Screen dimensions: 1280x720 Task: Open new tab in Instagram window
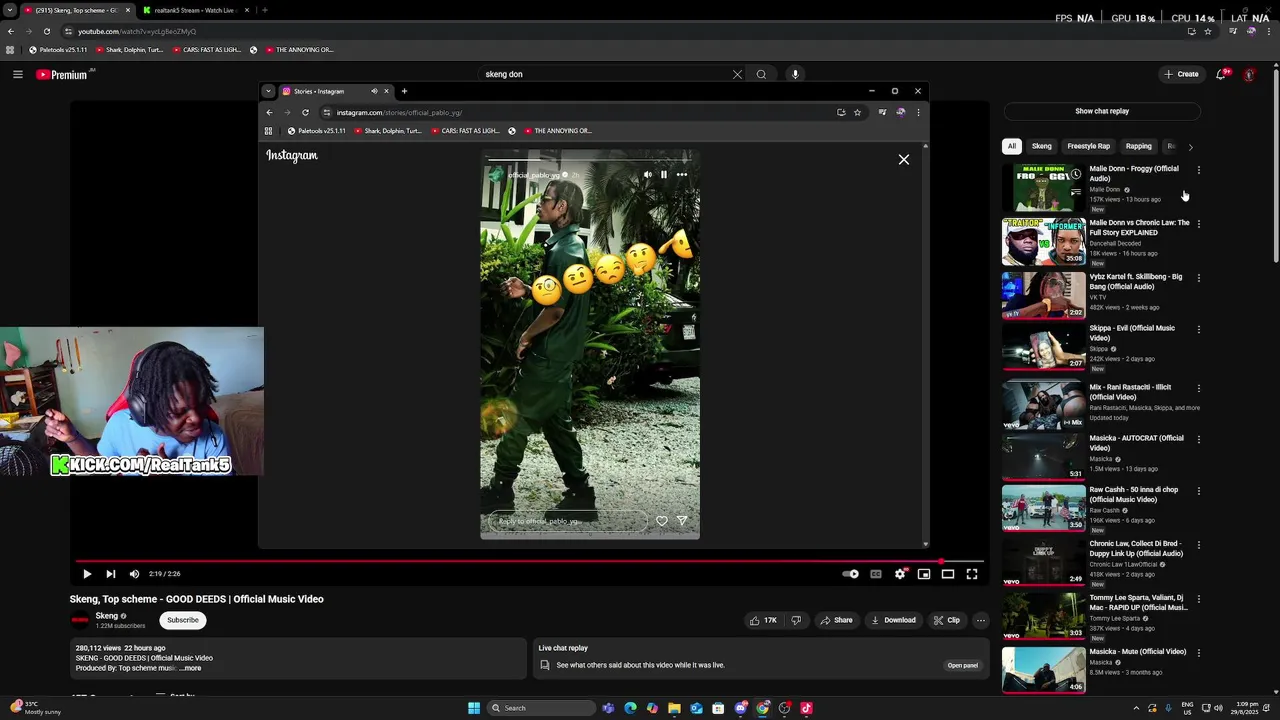(404, 91)
